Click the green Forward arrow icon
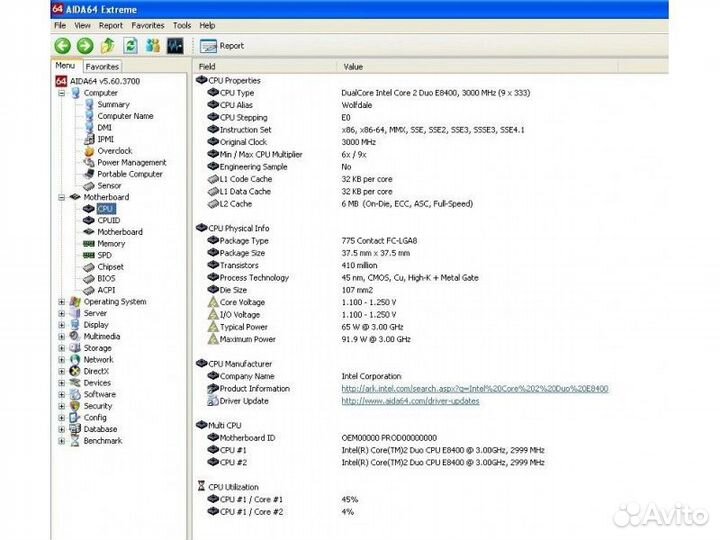720x540 pixels. 85,46
